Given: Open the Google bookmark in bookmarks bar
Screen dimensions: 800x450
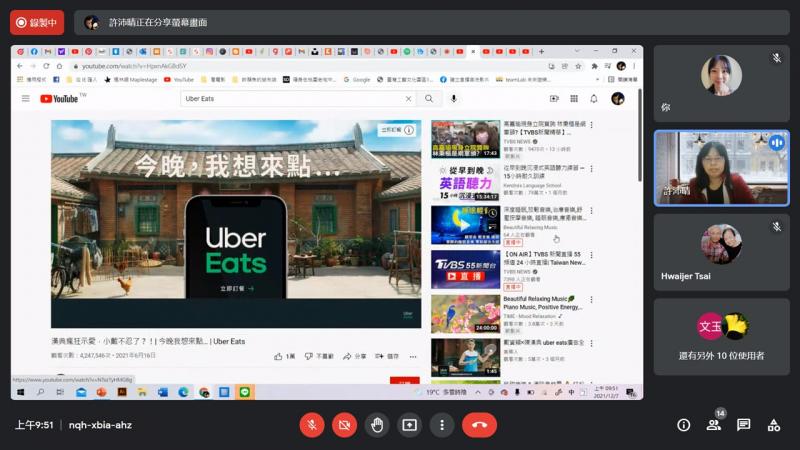Looking at the screenshot, I should point(357,80).
